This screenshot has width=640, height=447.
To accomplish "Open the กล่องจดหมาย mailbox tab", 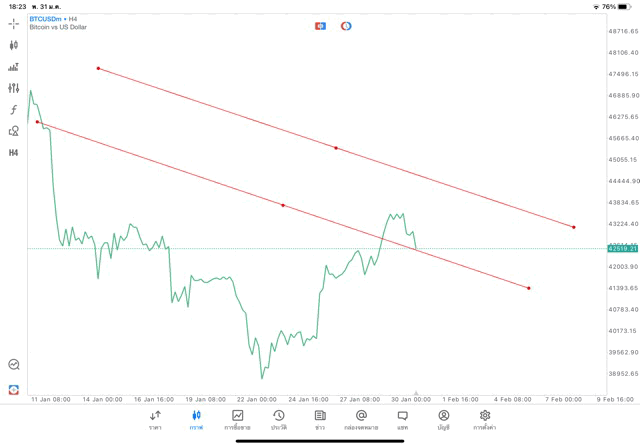I will click(361, 419).
